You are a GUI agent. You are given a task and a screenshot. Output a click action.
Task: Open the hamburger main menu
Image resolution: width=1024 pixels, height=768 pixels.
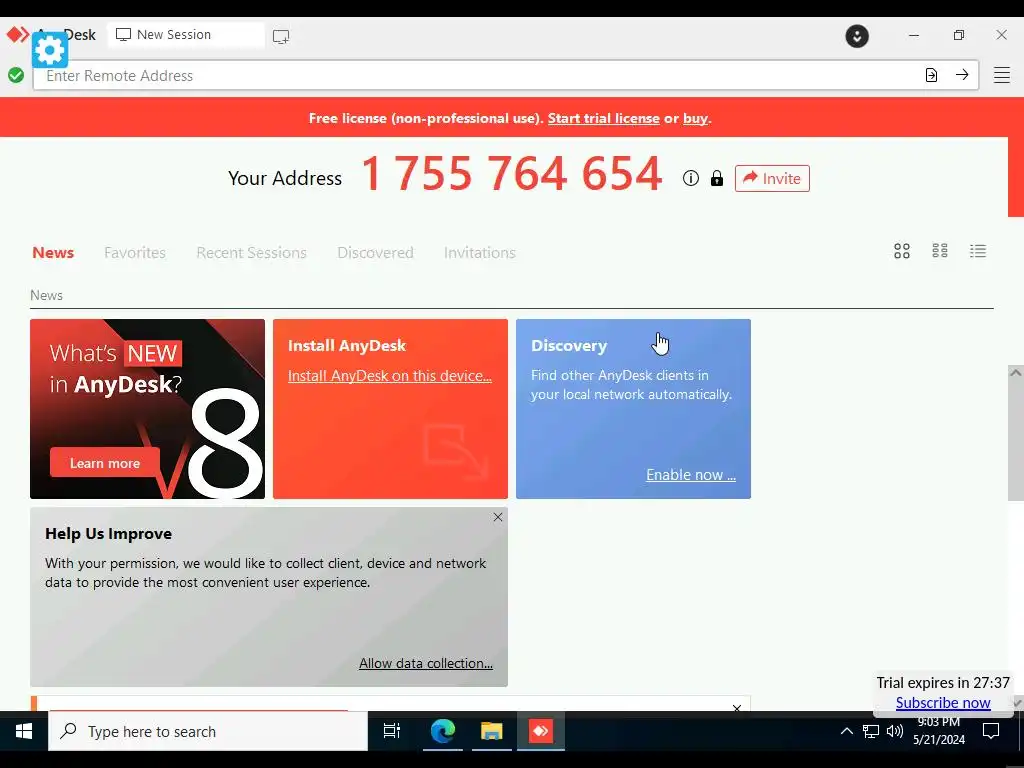[x=1002, y=75]
